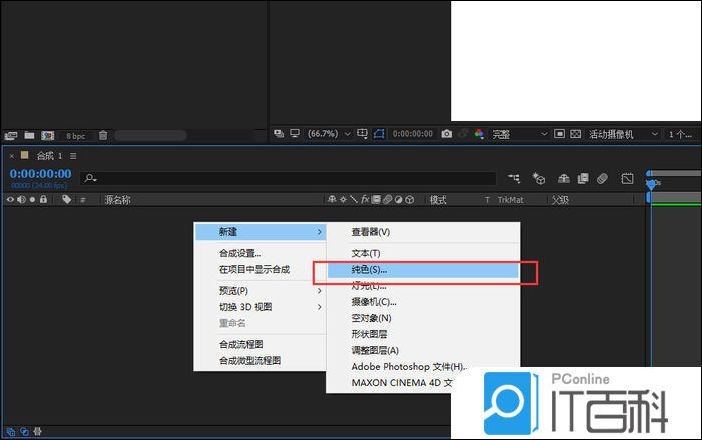Image resolution: width=702 pixels, height=440 pixels.
Task: Enable motion blur for the composition
Action: [602, 179]
